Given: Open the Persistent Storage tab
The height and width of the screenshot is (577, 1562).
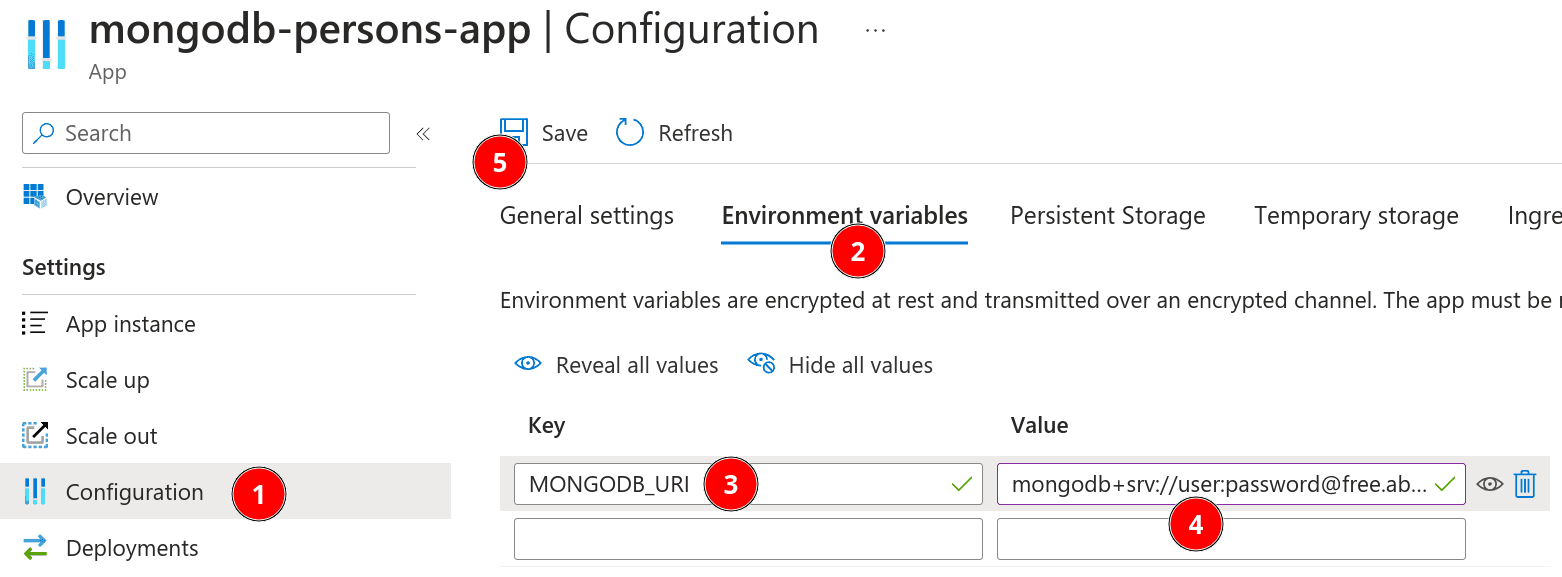Looking at the screenshot, I should point(1107,216).
